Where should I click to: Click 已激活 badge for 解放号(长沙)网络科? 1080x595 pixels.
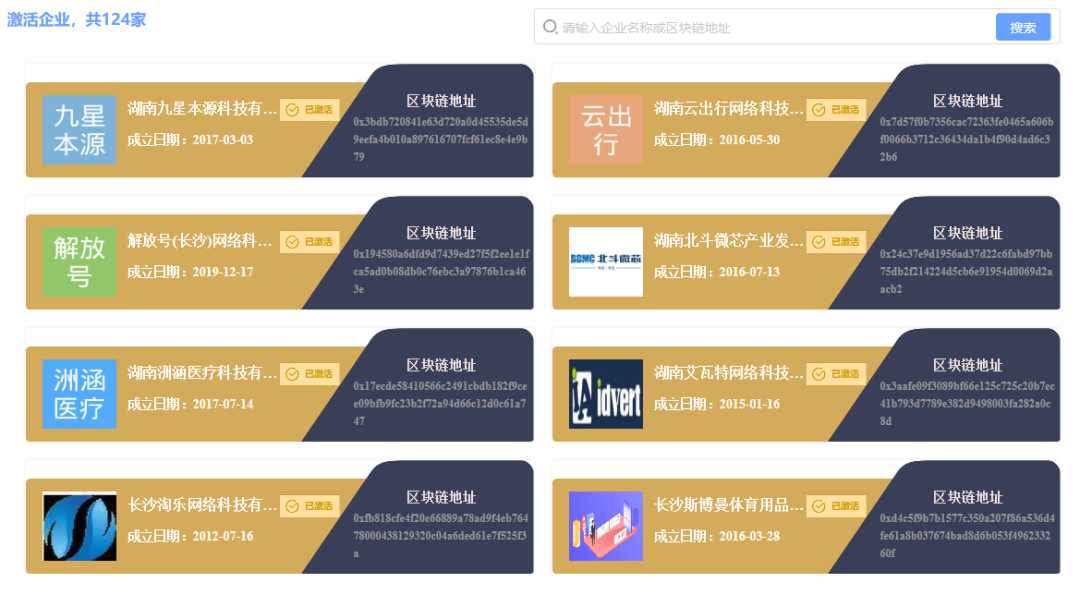309,242
